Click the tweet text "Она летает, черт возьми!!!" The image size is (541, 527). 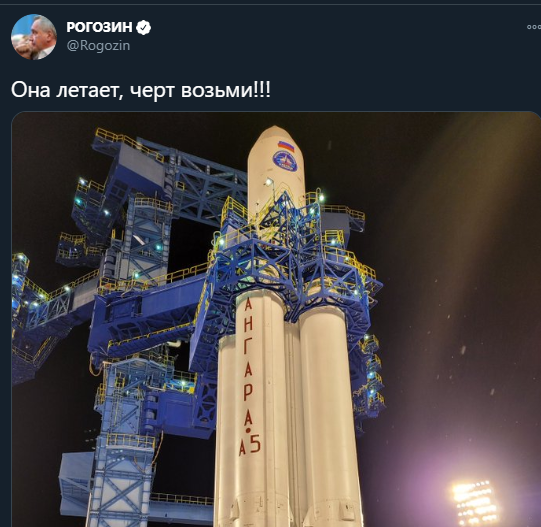141,90
